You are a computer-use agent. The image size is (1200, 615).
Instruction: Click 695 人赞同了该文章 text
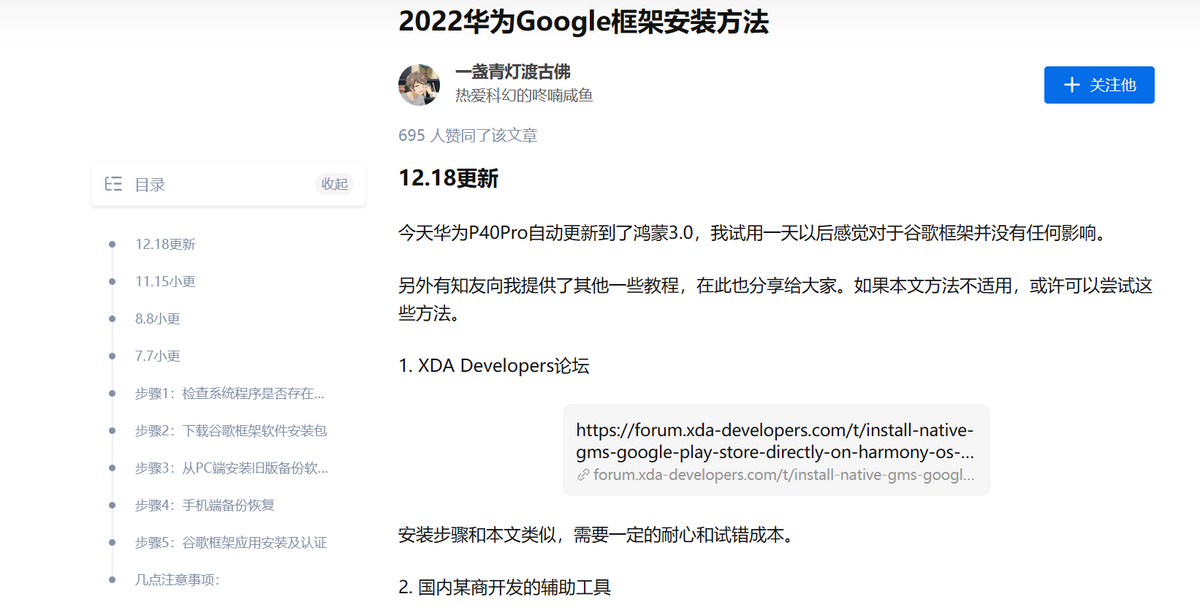click(x=468, y=135)
